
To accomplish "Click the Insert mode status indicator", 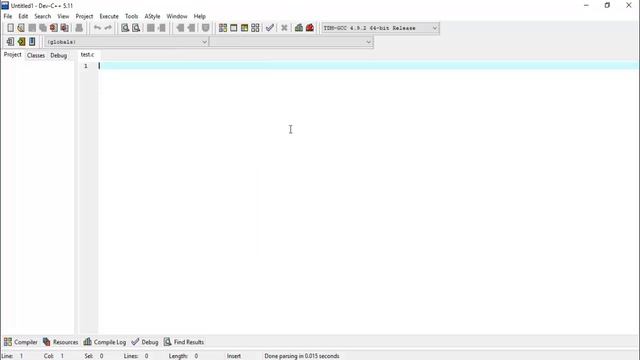I will 234,356.
